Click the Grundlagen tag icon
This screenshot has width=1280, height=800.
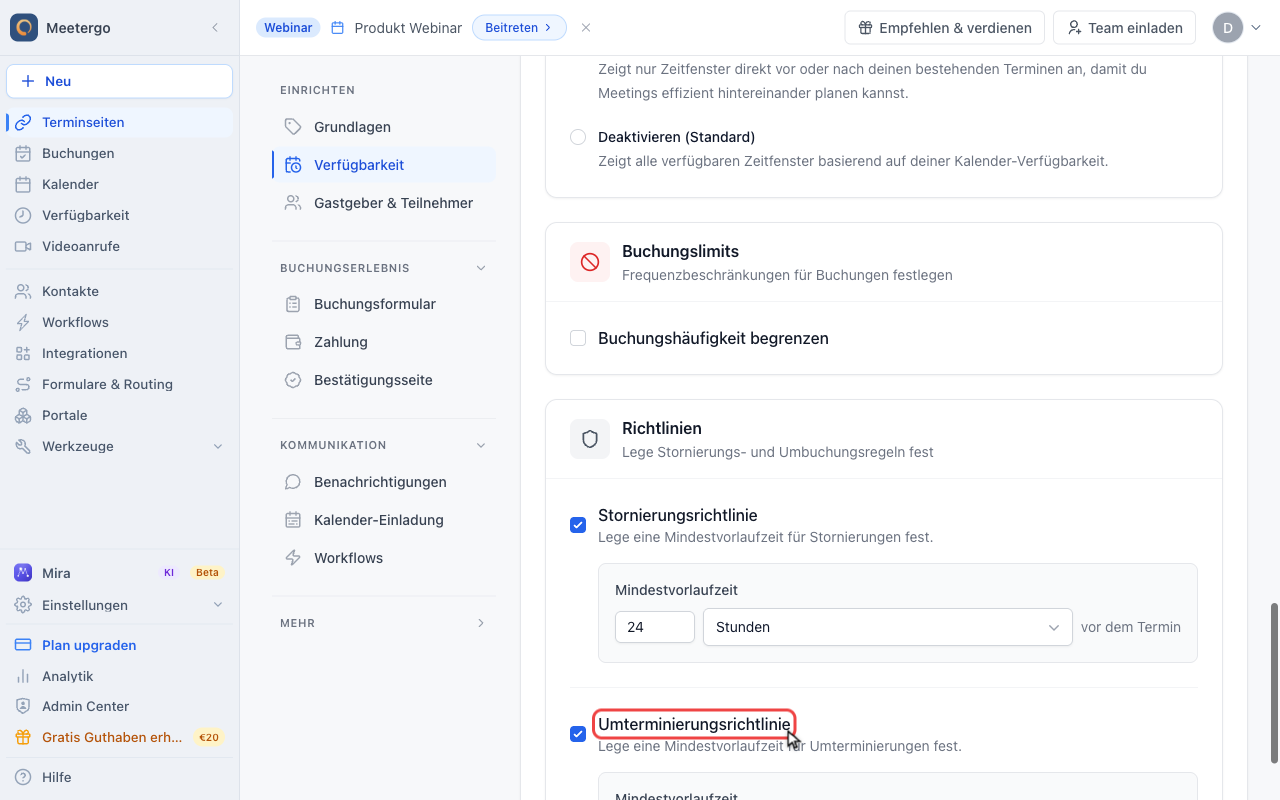(x=293, y=127)
